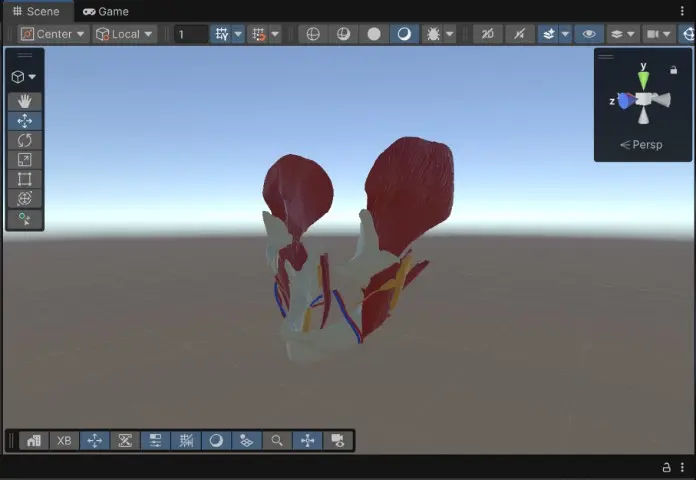Open the overlays layers dropdown

(x=622, y=34)
